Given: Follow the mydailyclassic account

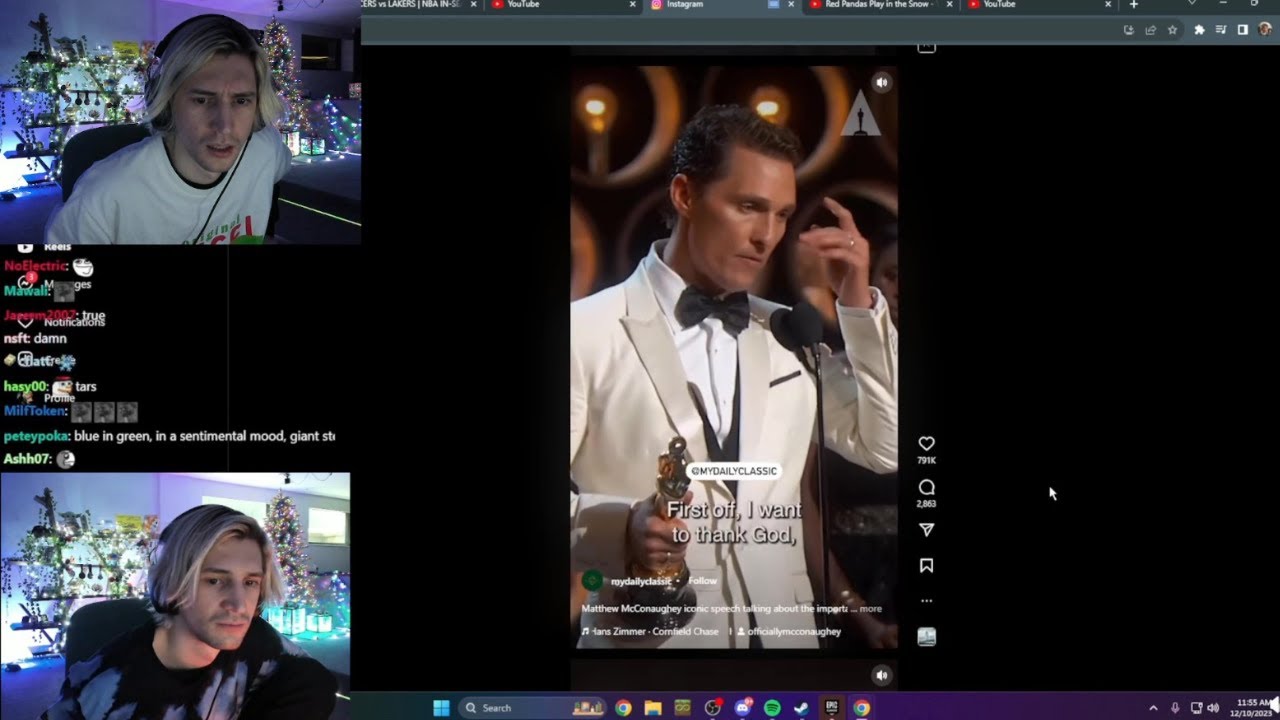Looking at the screenshot, I should pyautogui.click(x=702, y=581).
